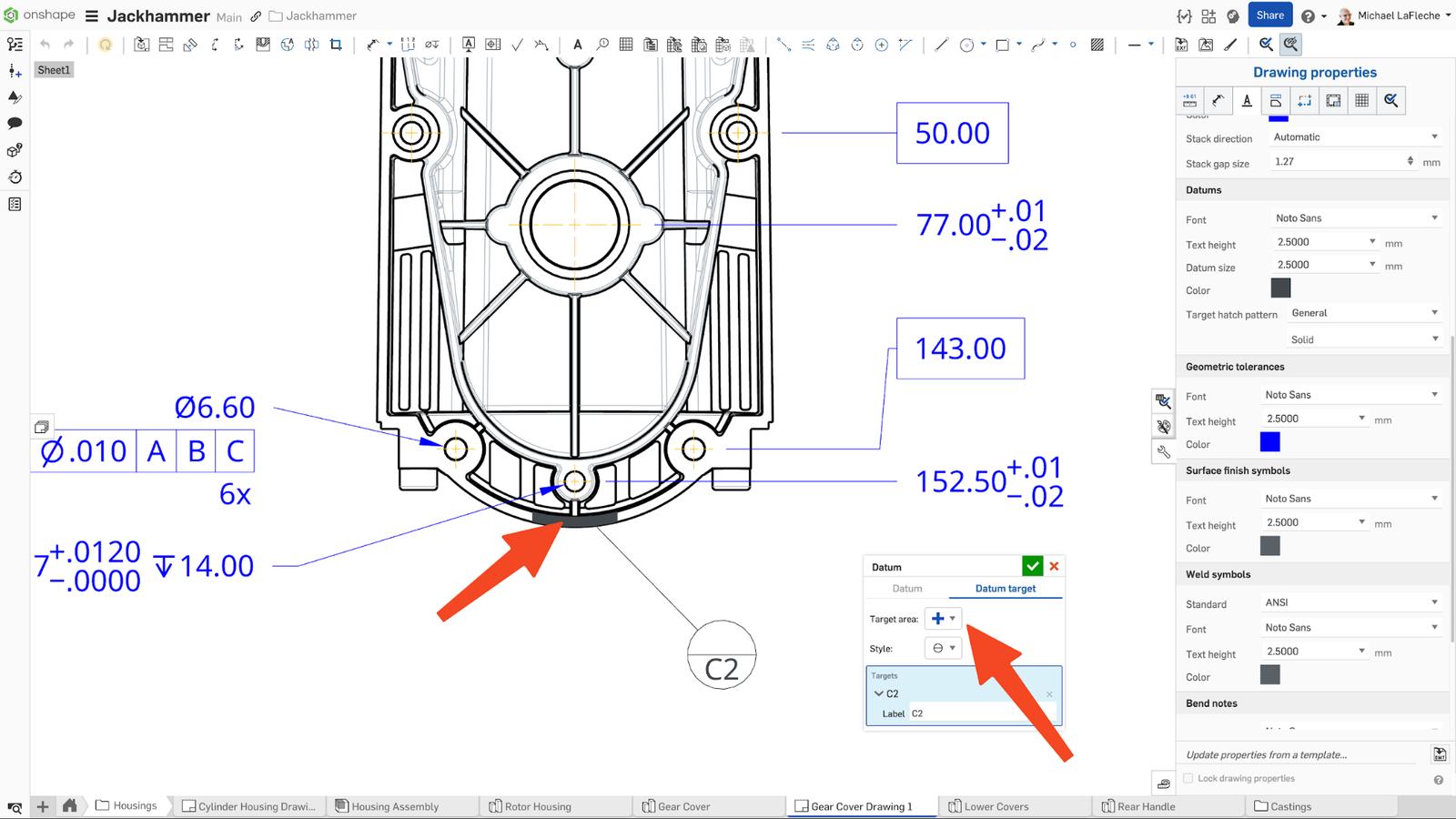The image size is (1456, 819).
Task: Switch to the Datum tab
Action: coord(906,589)
